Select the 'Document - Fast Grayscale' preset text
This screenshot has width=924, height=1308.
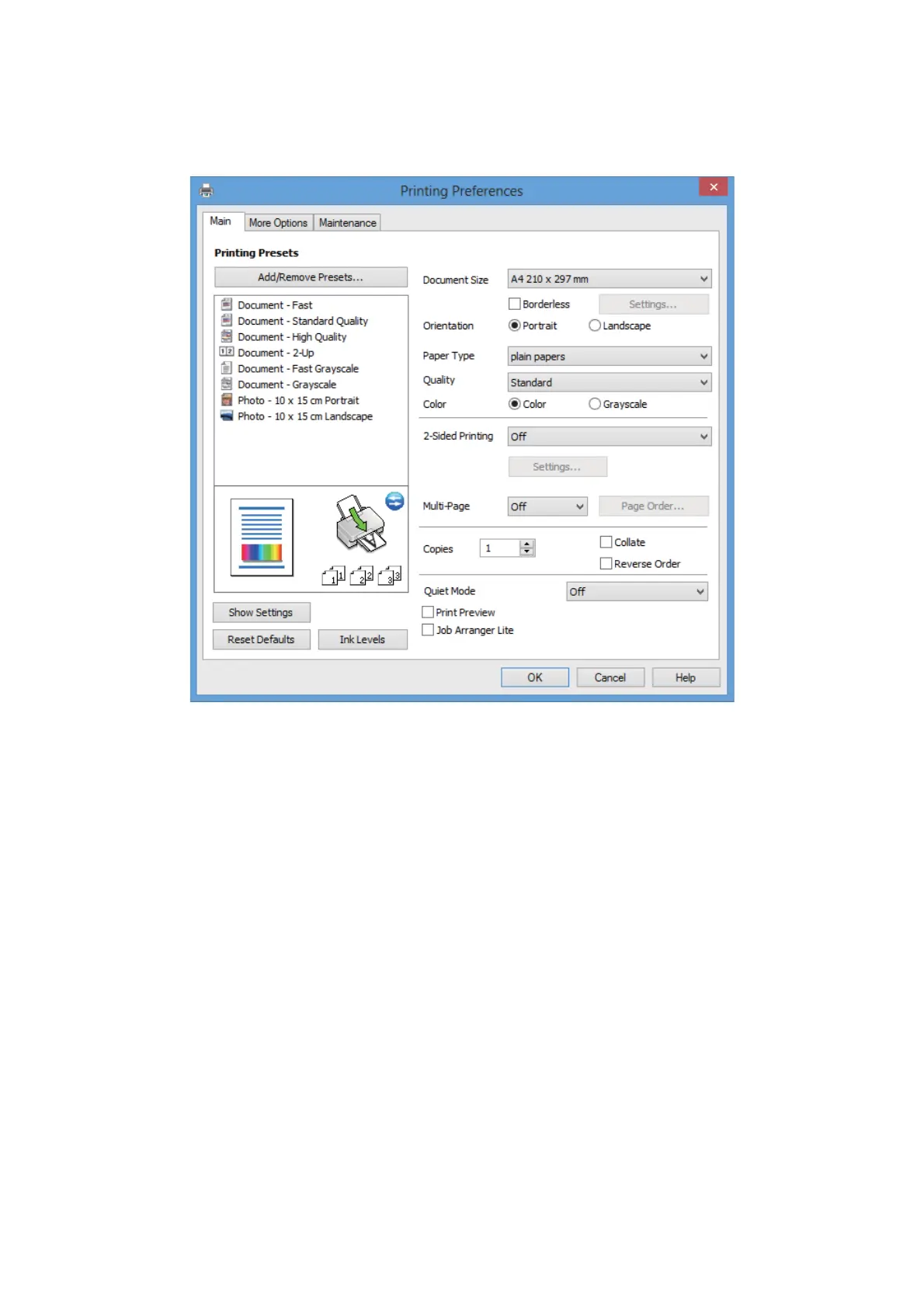pos(298,369)
